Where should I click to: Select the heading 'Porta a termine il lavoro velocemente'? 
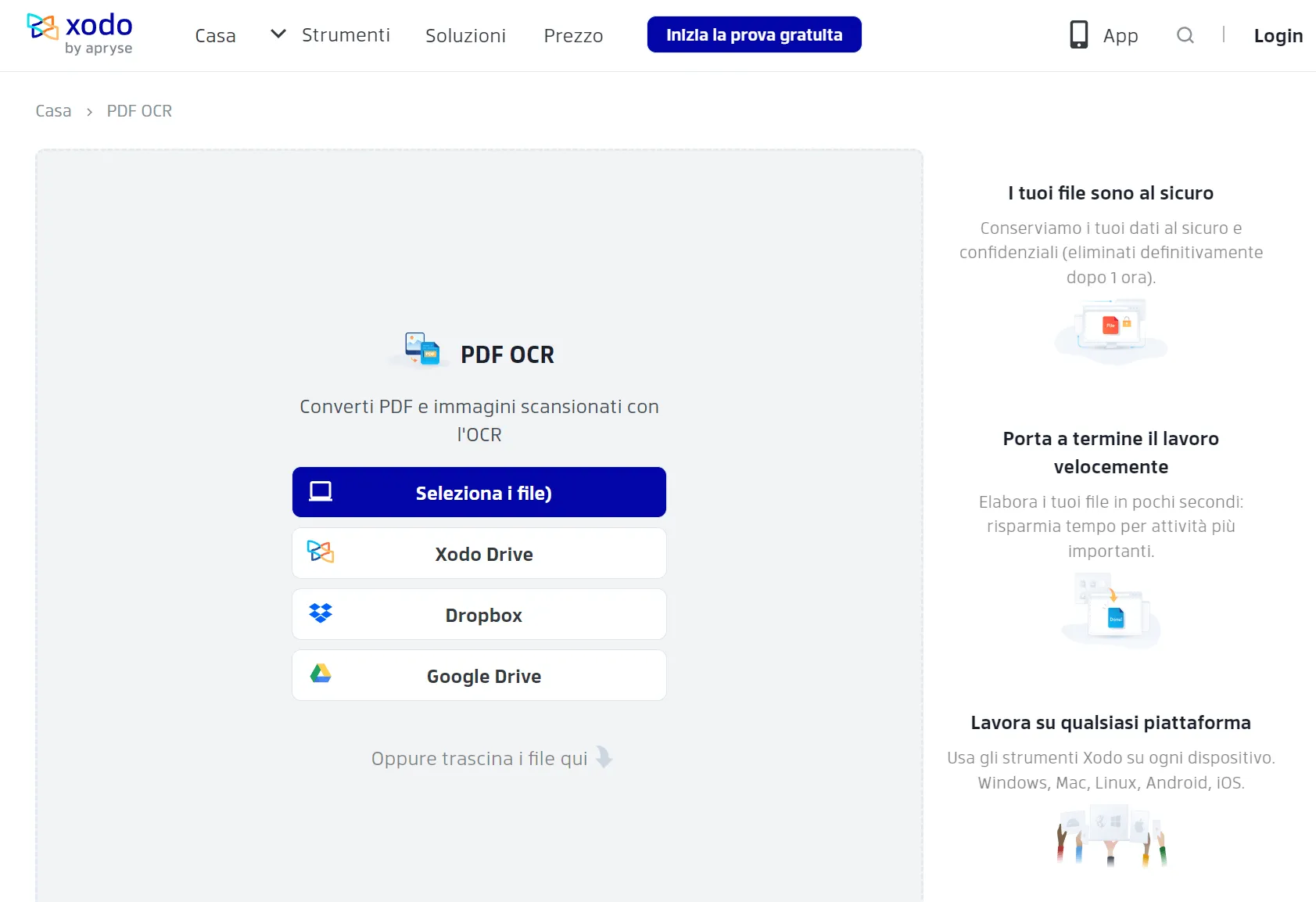tap(1110, 453)
